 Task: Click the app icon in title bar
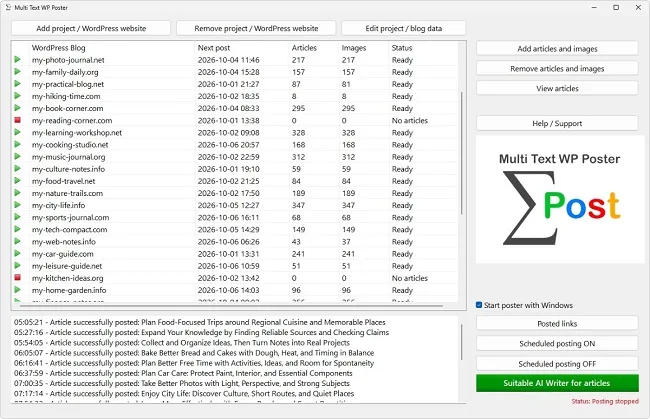point(8,7)
